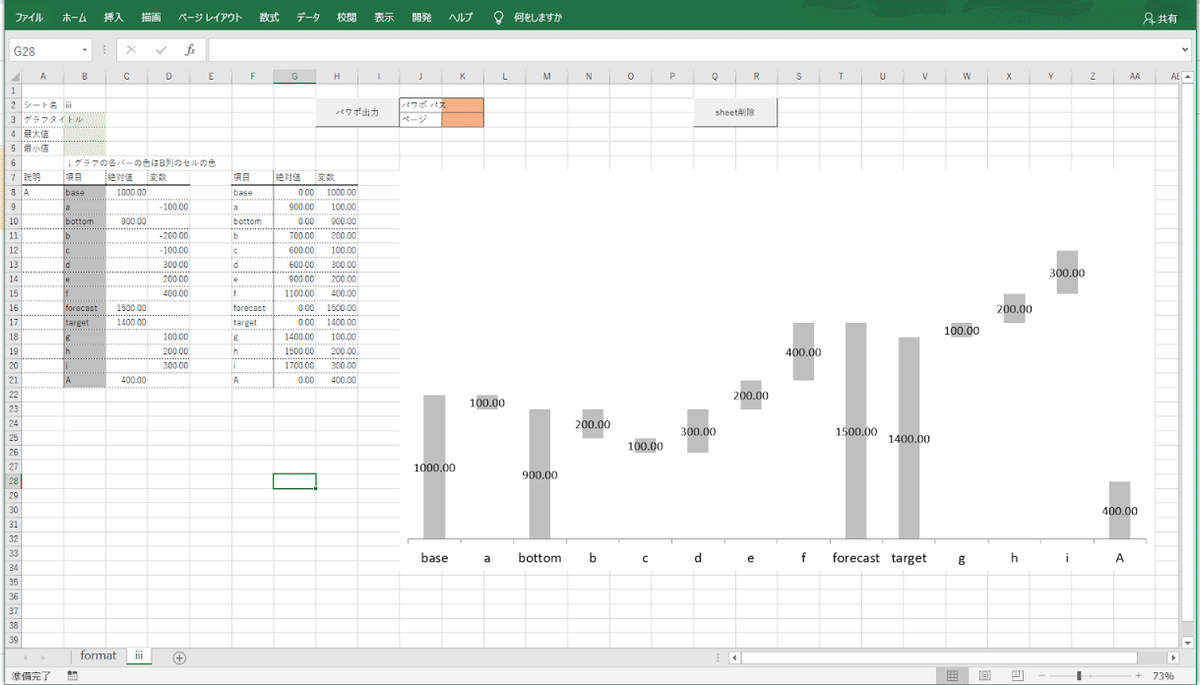The width and height of the screenshot is (1200, 685).
Task: Click the 最大値 label cell
Action: click(x=42, y=134)
